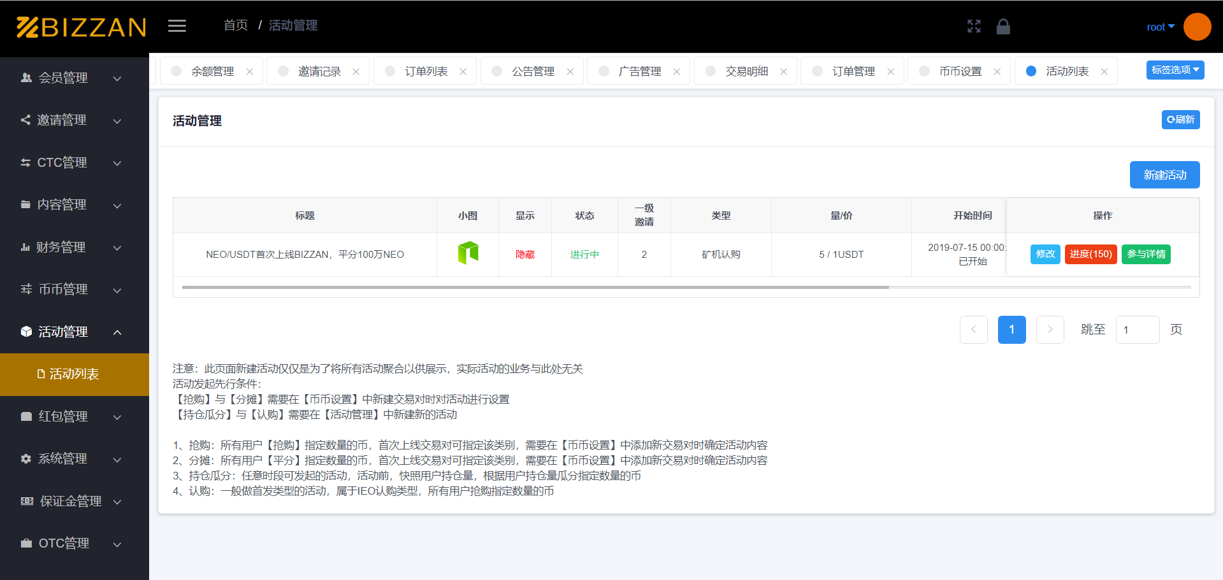Click the lock icon in top bar
This screenshot has height=580, width=1223.
coord(1003,26)
